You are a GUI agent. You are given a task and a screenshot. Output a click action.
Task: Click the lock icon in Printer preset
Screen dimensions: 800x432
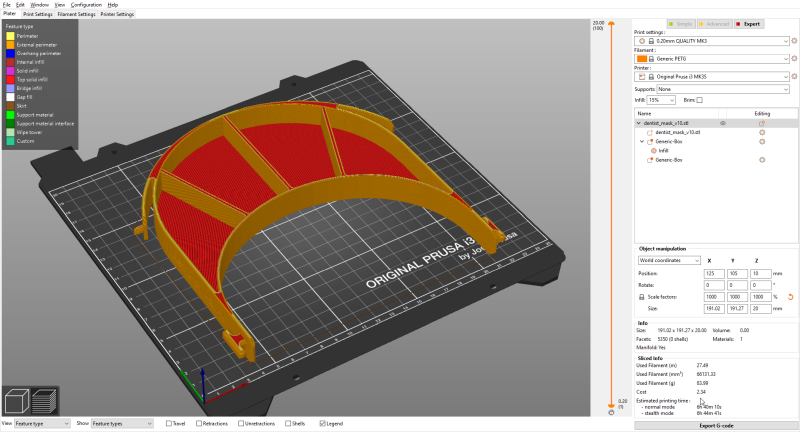point(651,77)
